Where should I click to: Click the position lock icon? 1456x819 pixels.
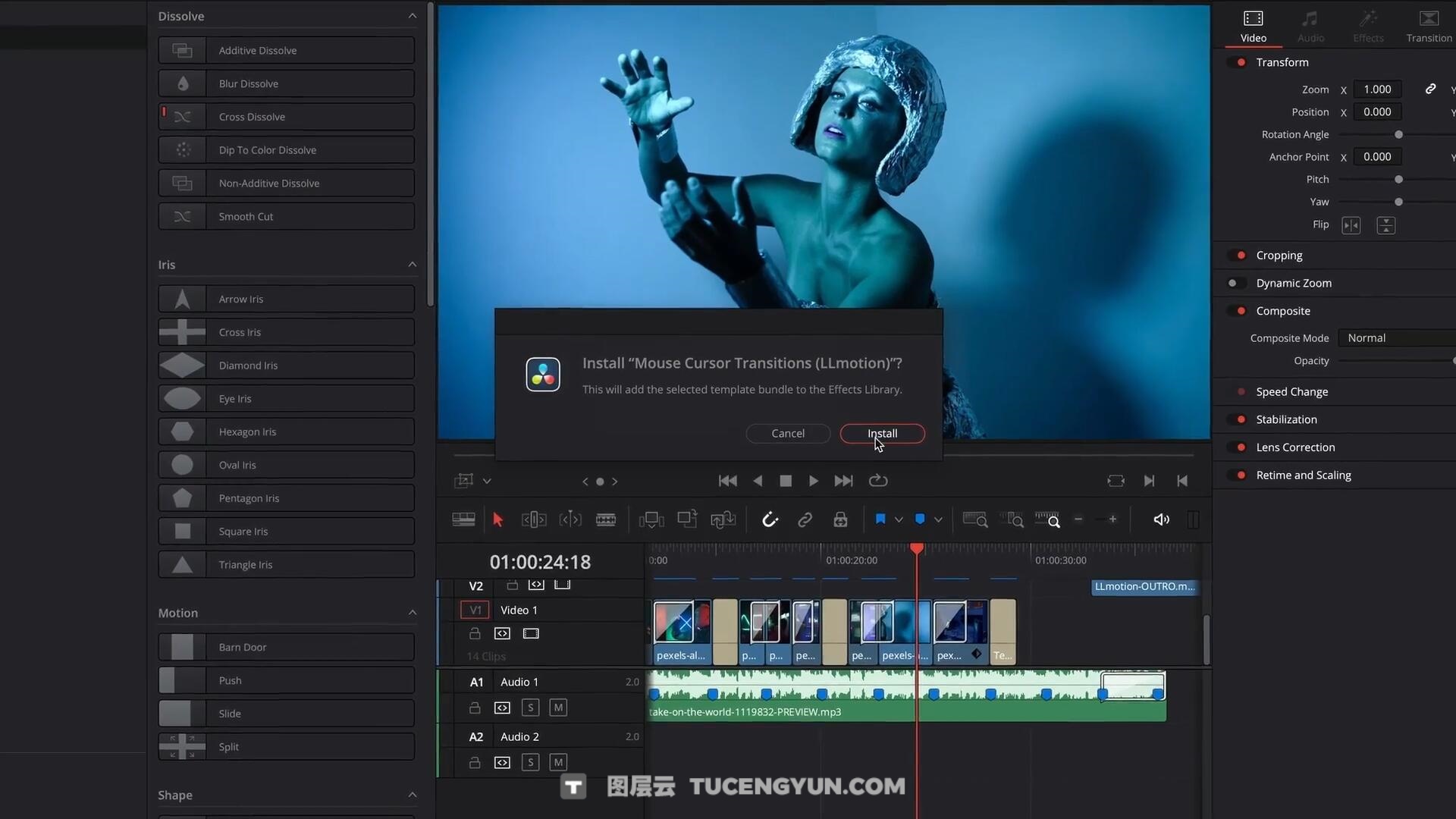point(840,519)
